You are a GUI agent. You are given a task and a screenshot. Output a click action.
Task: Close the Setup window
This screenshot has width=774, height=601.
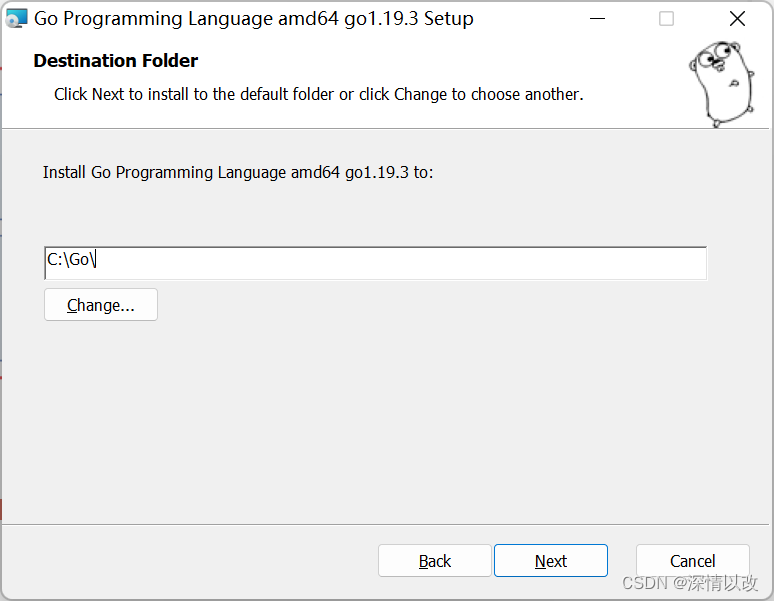pyautogui.click(x=737, y=19)
